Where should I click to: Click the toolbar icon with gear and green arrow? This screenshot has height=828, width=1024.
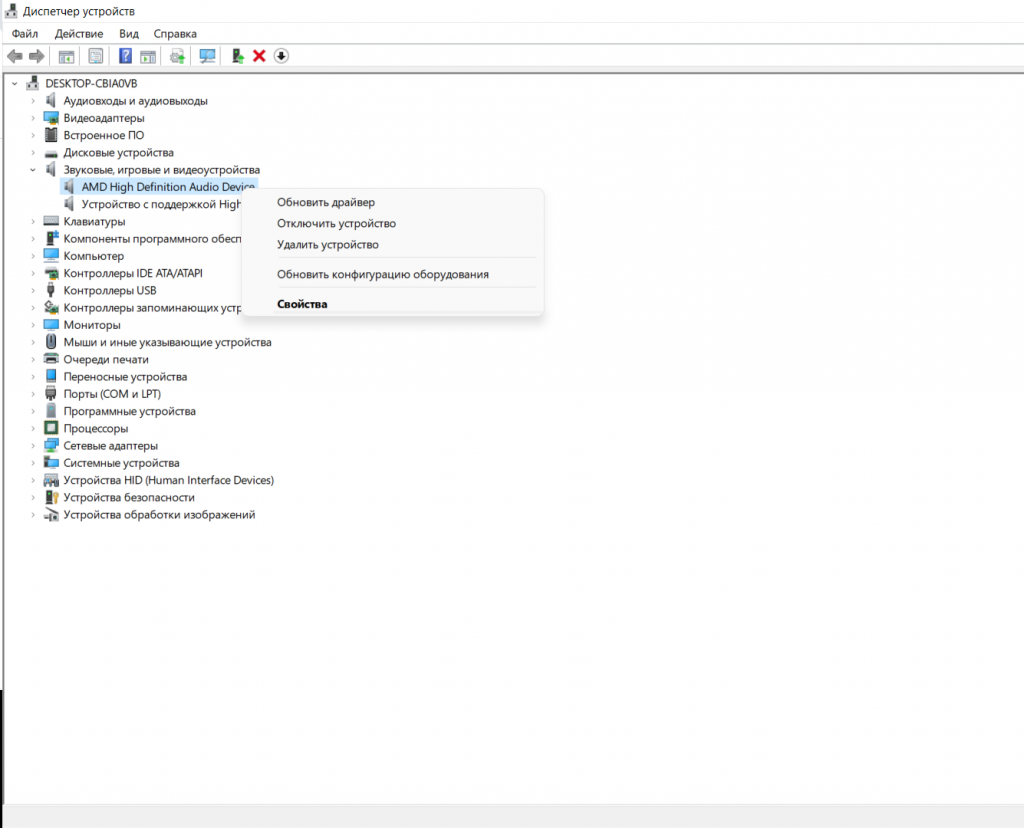177,56
